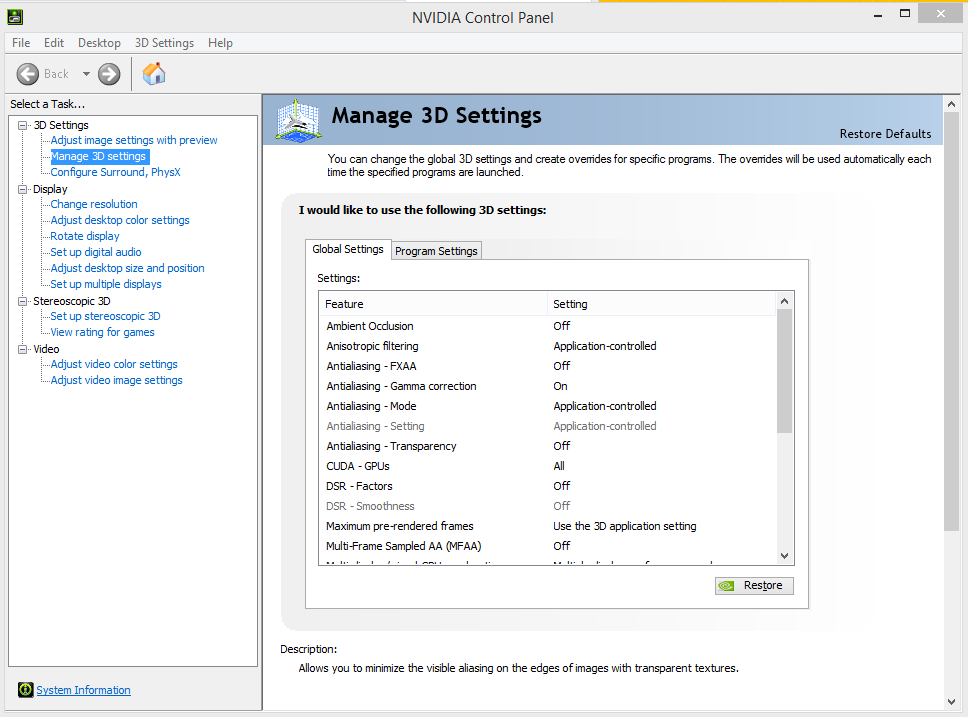968x717 pixels.
Task: Open Rotate display task
Action: [x=85, y=237]
